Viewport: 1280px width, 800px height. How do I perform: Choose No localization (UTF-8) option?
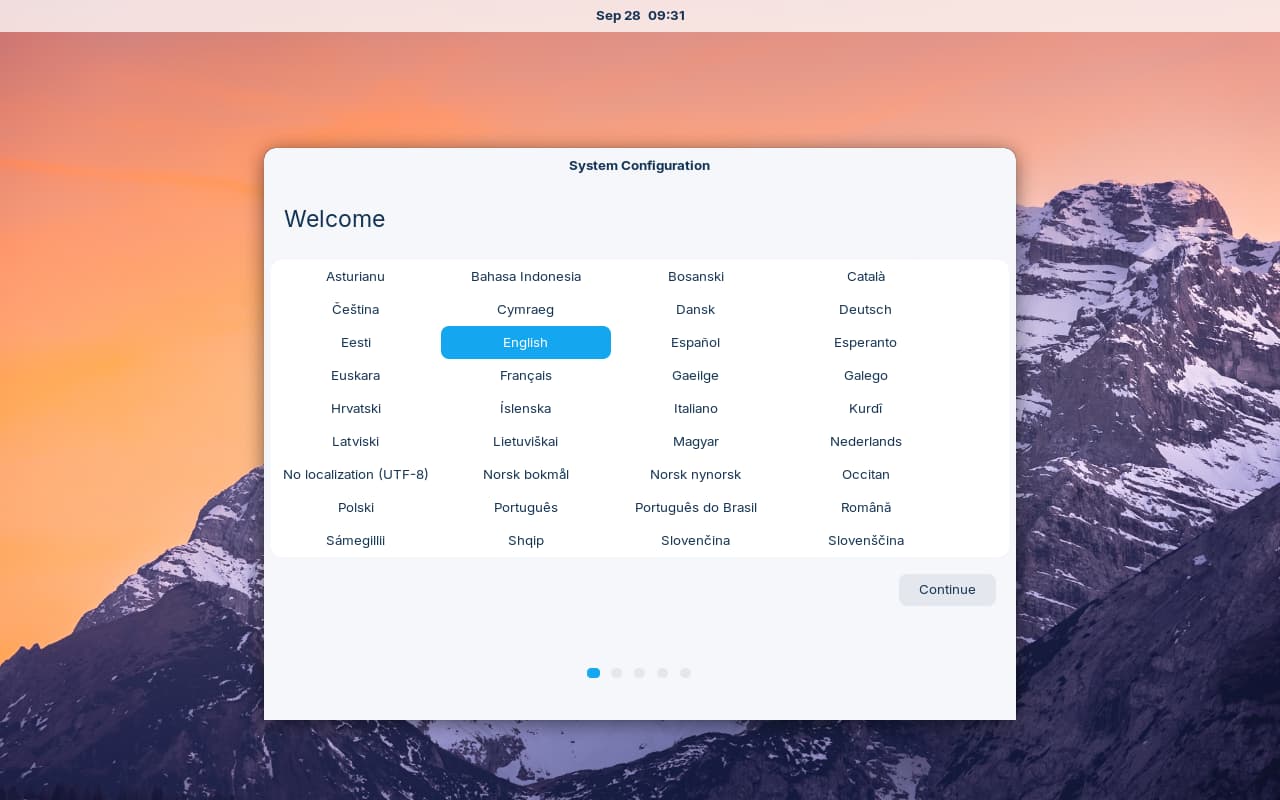point(355,474)
